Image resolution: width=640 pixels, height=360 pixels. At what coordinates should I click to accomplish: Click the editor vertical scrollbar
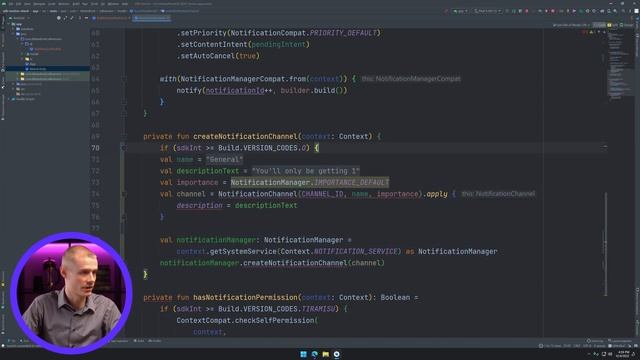(x=605, y=244)
